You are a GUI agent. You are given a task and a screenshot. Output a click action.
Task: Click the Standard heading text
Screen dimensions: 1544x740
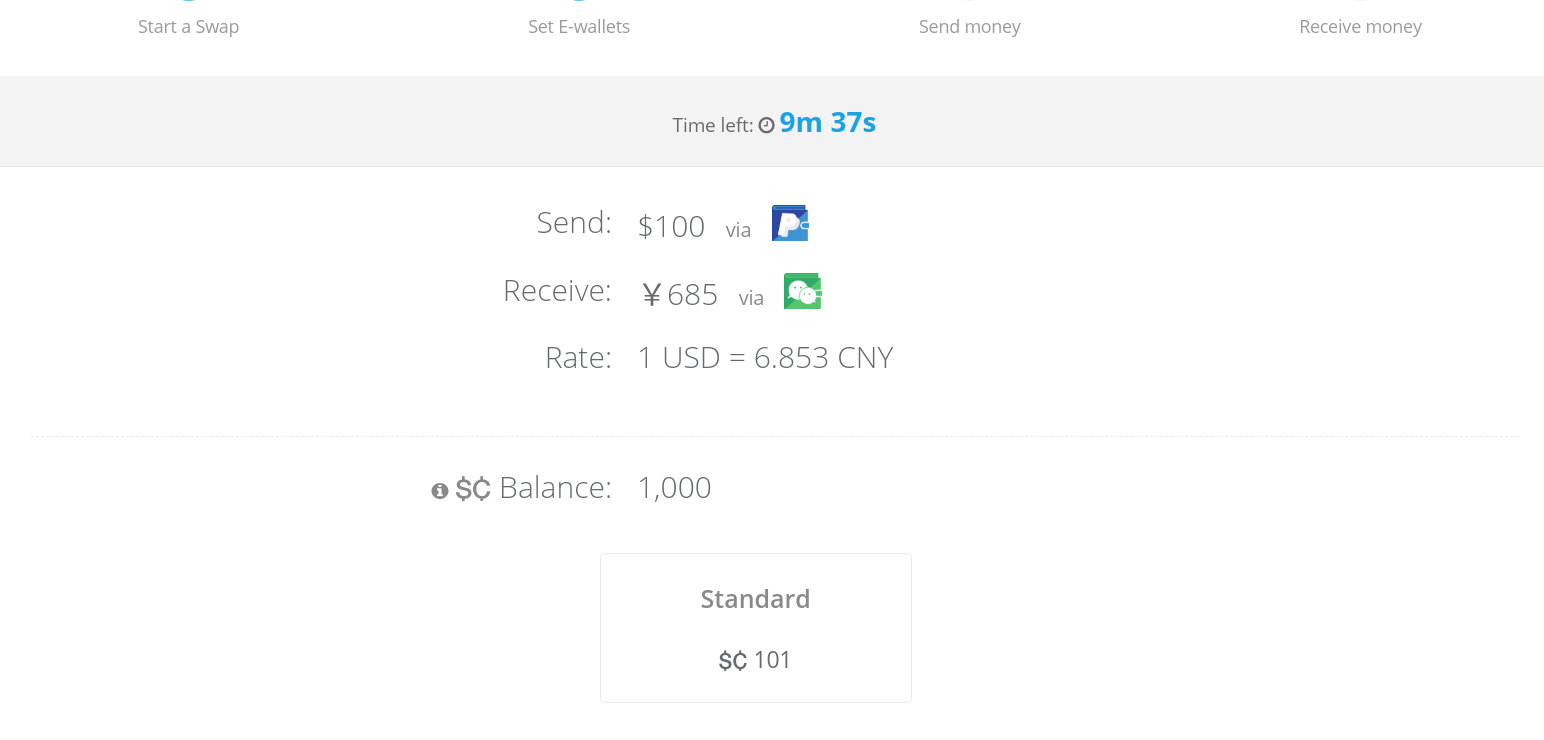tap(756, 599)
